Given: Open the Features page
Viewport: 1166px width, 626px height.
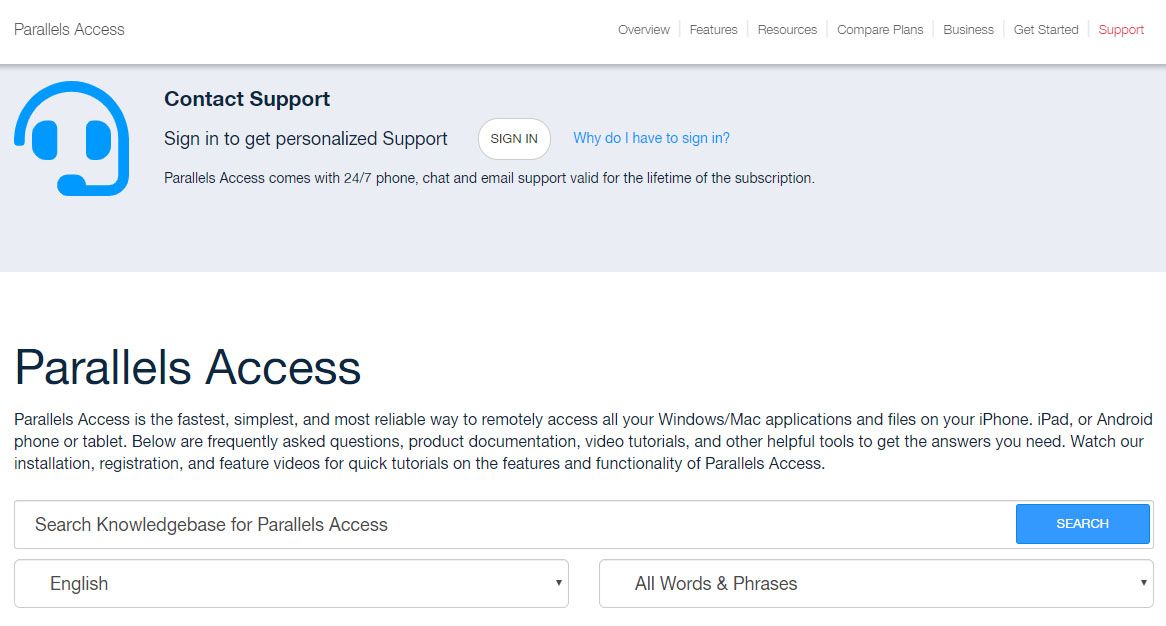Looking at the screenshot, I should (x=713, y=29).
